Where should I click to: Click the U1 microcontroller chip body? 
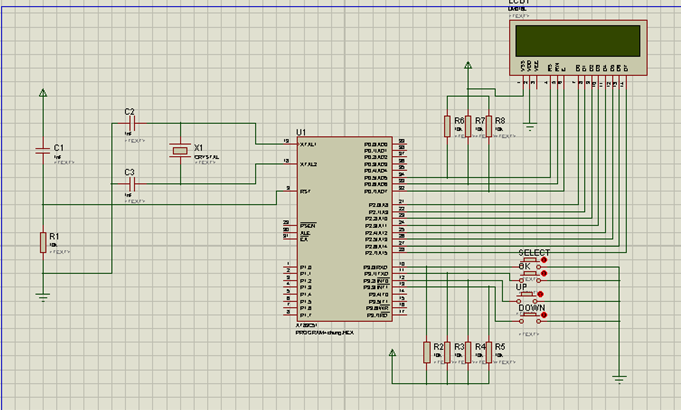tap(340, 230)
